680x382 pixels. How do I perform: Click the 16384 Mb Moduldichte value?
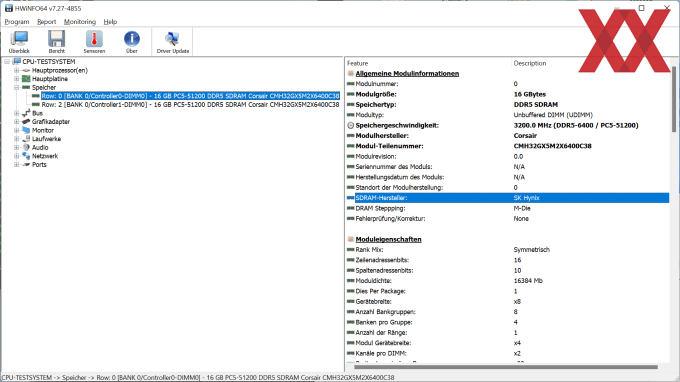[528, 281]
